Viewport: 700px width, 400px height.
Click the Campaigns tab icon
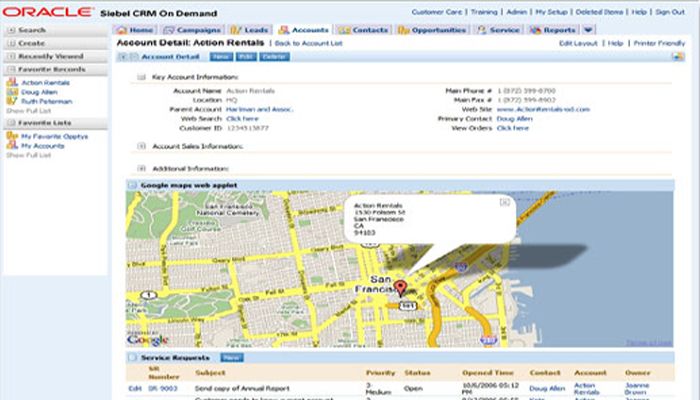pyautogui.click(x=168, y=30)
